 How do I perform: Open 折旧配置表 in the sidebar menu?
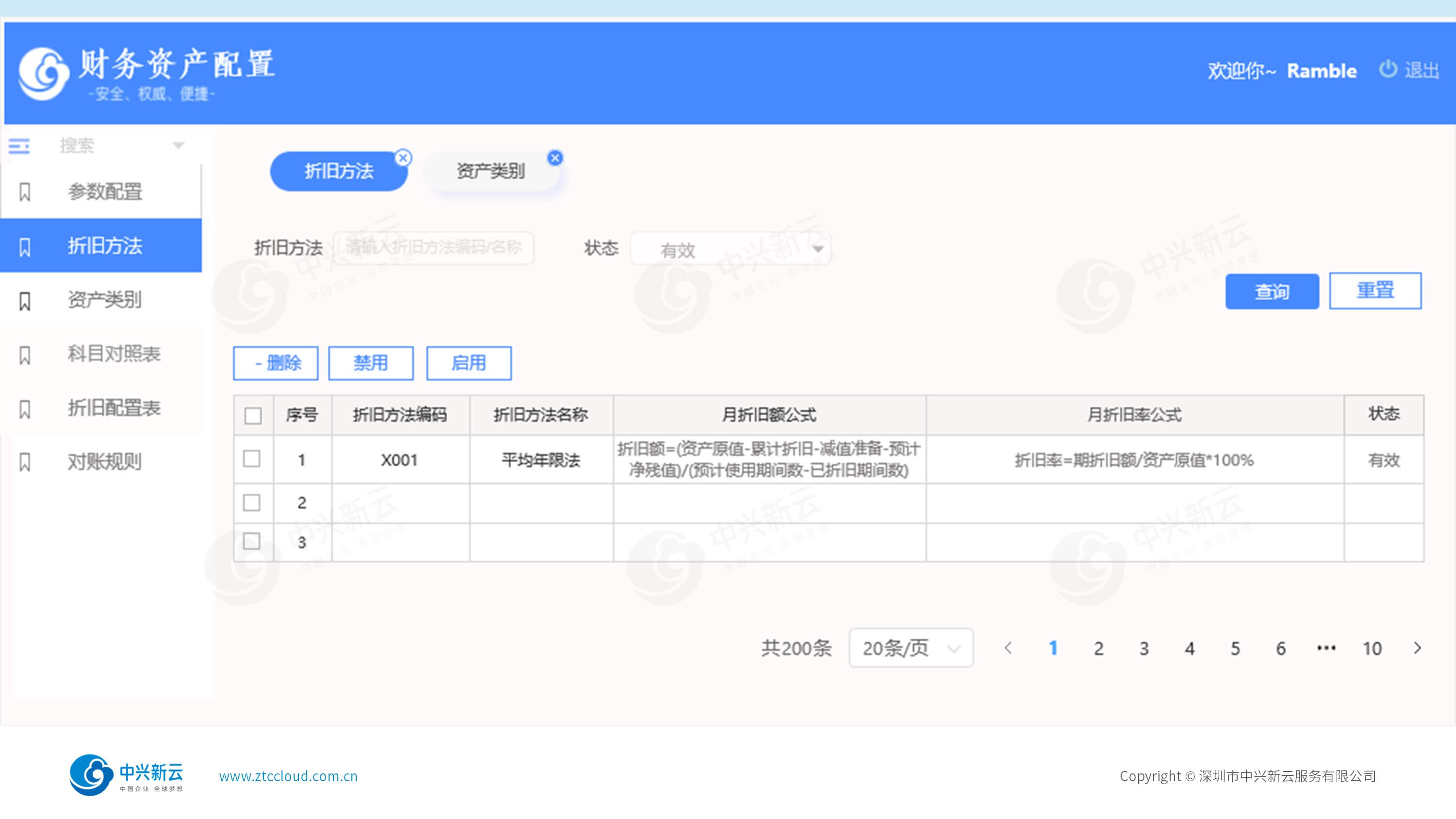[x=100, y=408]
